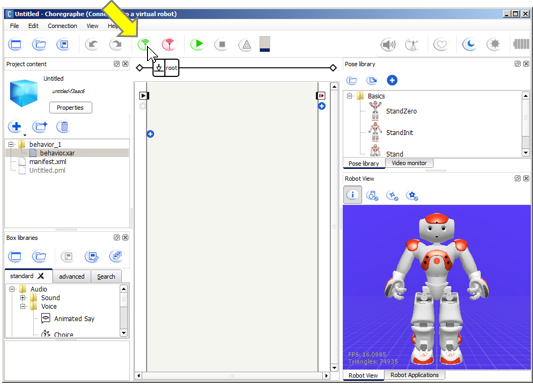Open the View menu
The image size is (533, 390).
pos(92,26)
